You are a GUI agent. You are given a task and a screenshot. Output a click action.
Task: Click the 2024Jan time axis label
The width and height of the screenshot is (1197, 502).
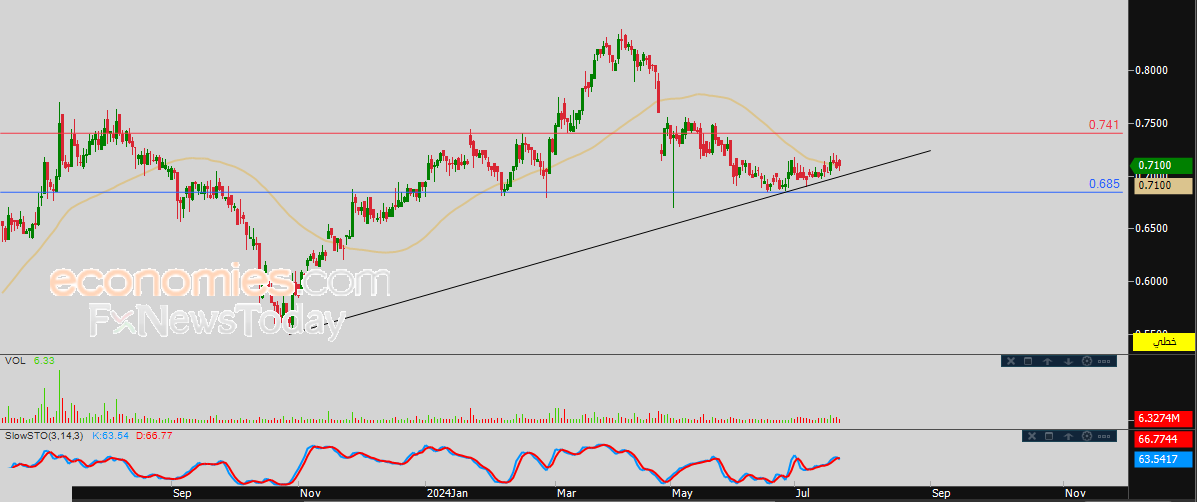click(447, 494)
